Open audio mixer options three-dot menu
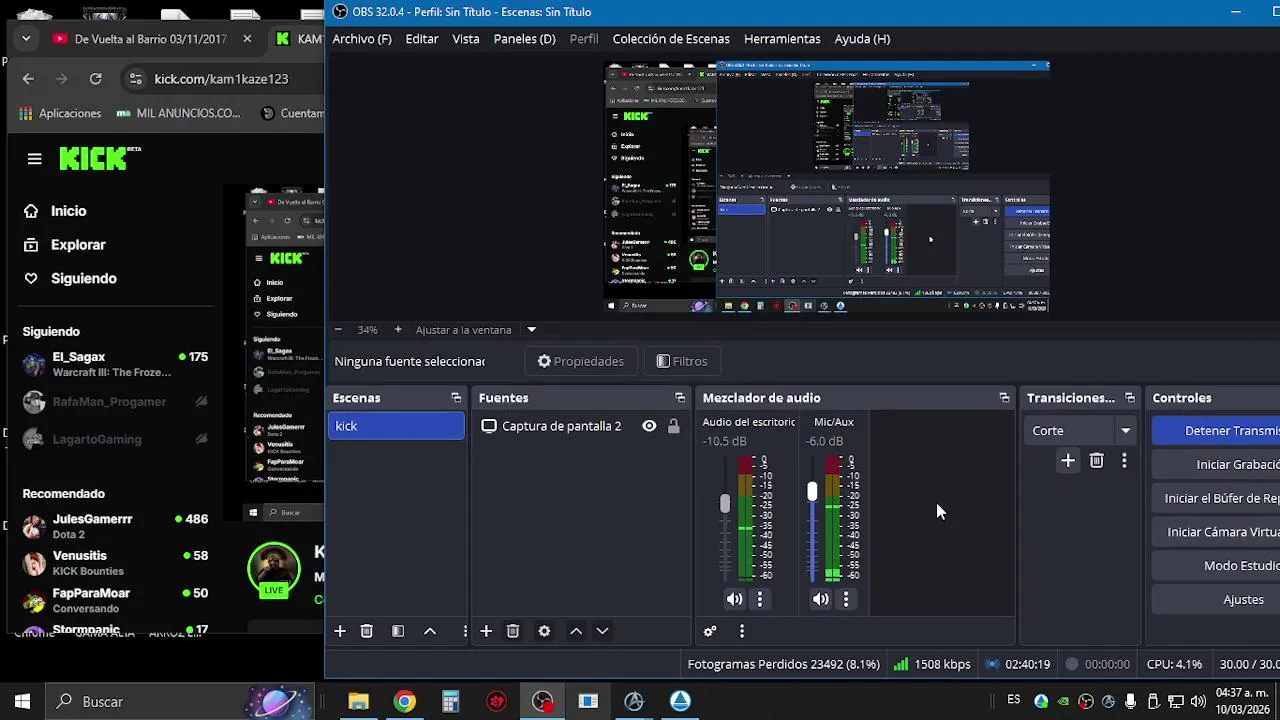This screenshot has height=720, width=1280. pos(742,631)
